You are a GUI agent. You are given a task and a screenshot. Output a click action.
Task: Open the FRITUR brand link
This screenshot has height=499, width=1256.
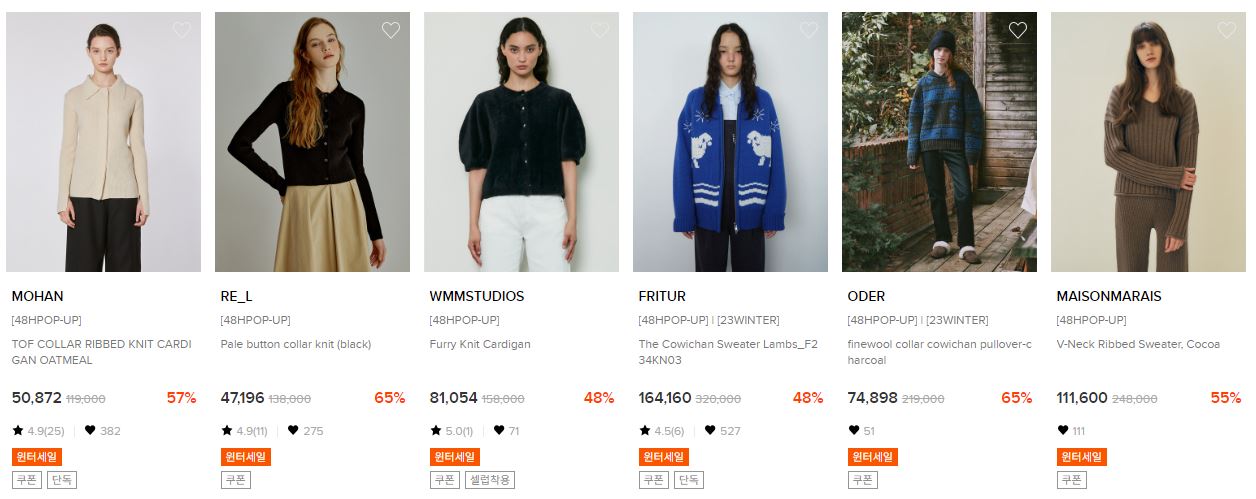[x=662, y=296]
